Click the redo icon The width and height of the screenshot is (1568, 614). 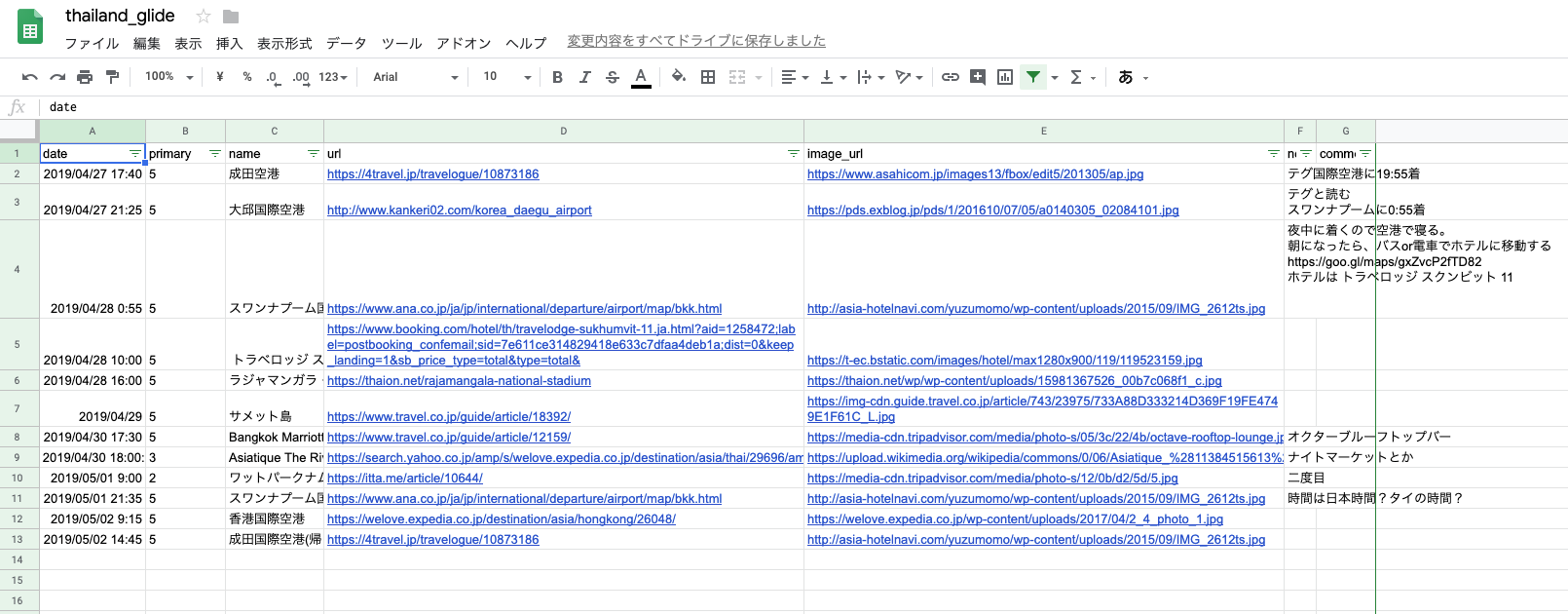pos(57,77)
